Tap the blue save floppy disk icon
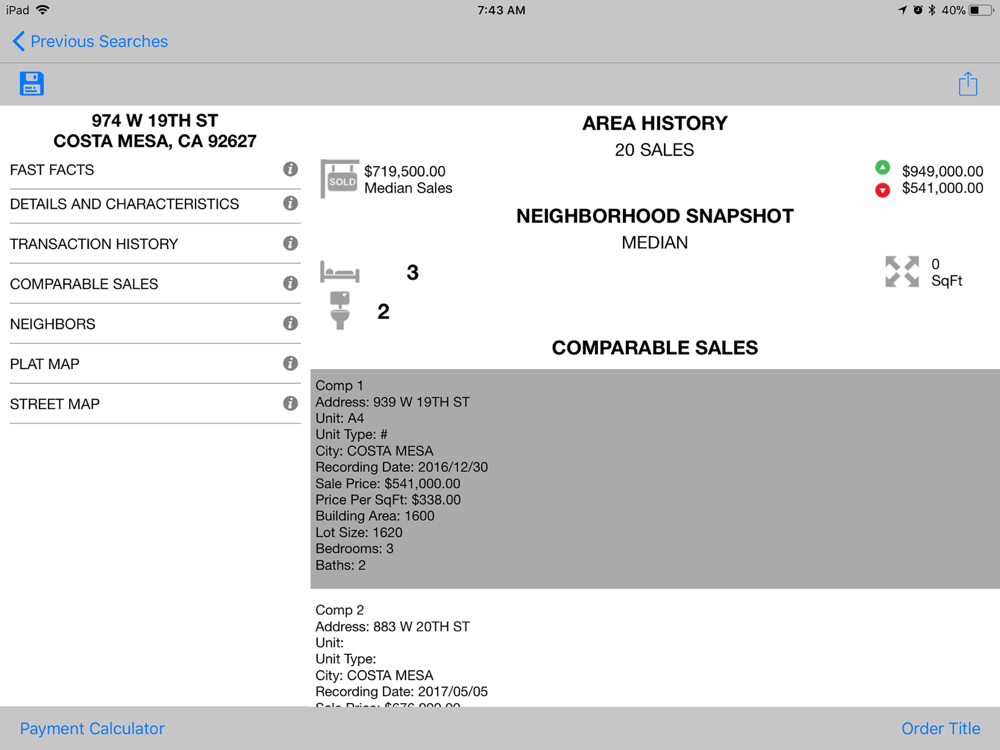Image resolution: width=1000 pixels, height=750 pixels. click(31, 84)
